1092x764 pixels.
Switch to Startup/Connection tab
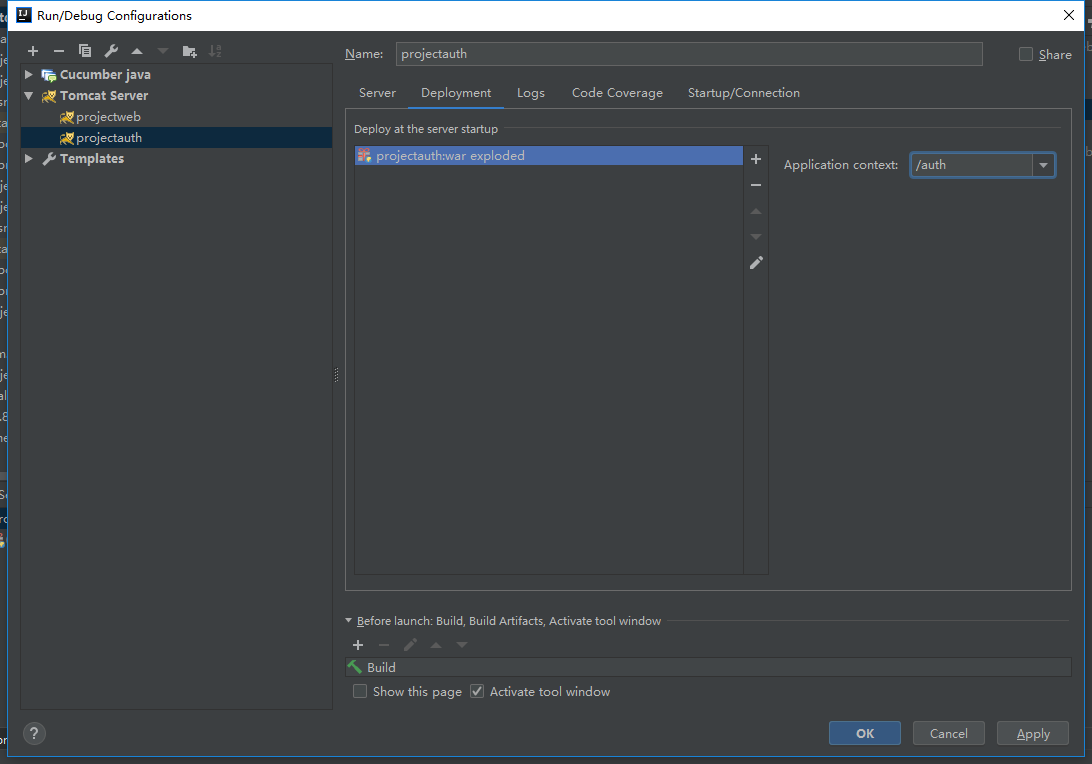(x=744, y=93)
